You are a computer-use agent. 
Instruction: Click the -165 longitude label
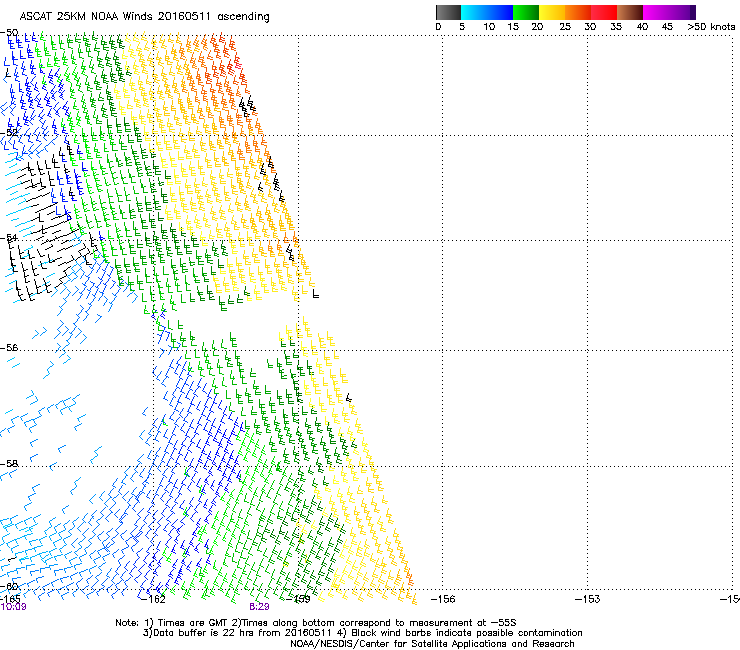click(x=10, y=599)
